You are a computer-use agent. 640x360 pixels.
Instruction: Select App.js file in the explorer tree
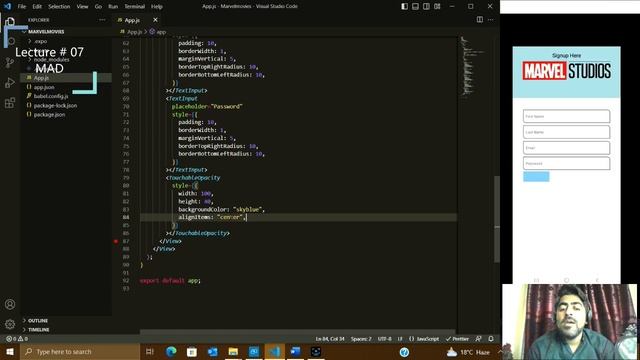pyautogui.click(x=66, y=78)
